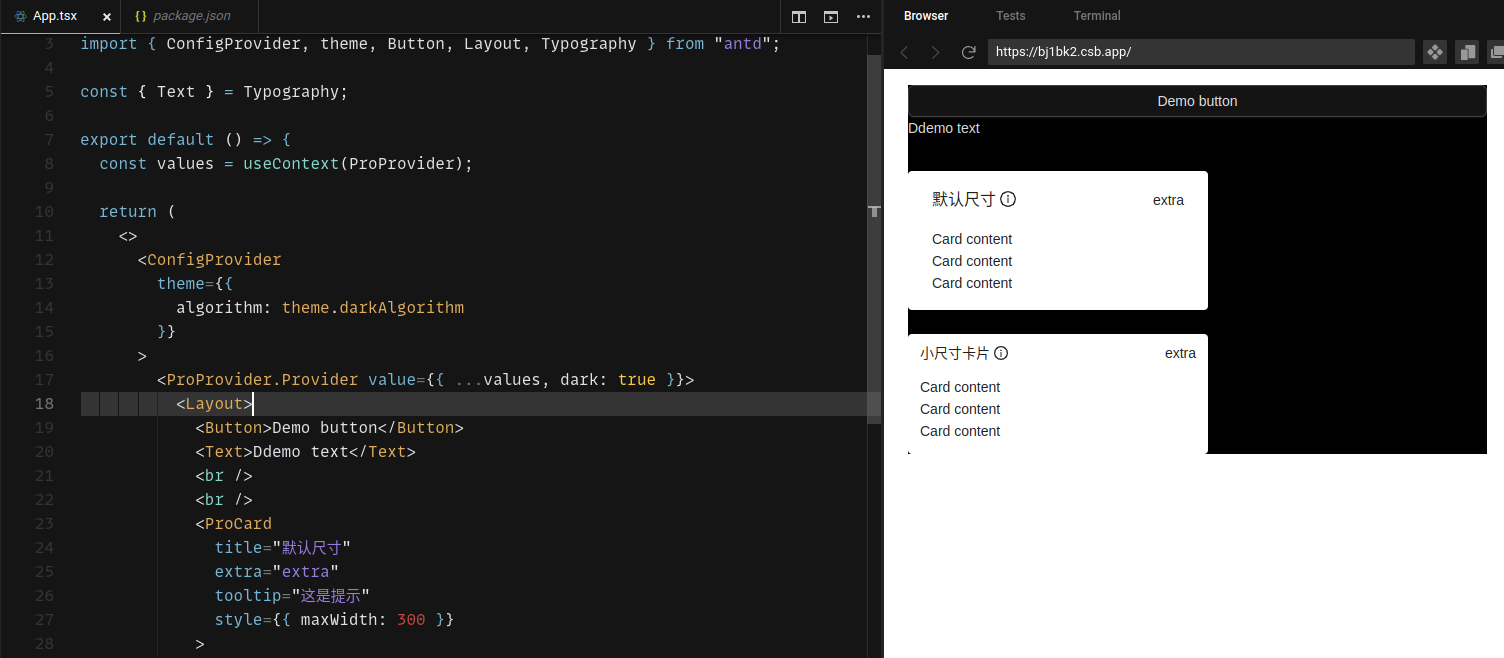Click the tooltip info icon on 小尺寸卡片 card
The width and height of the screenshot is (1504, 658).
click(x=1001, y=353)
